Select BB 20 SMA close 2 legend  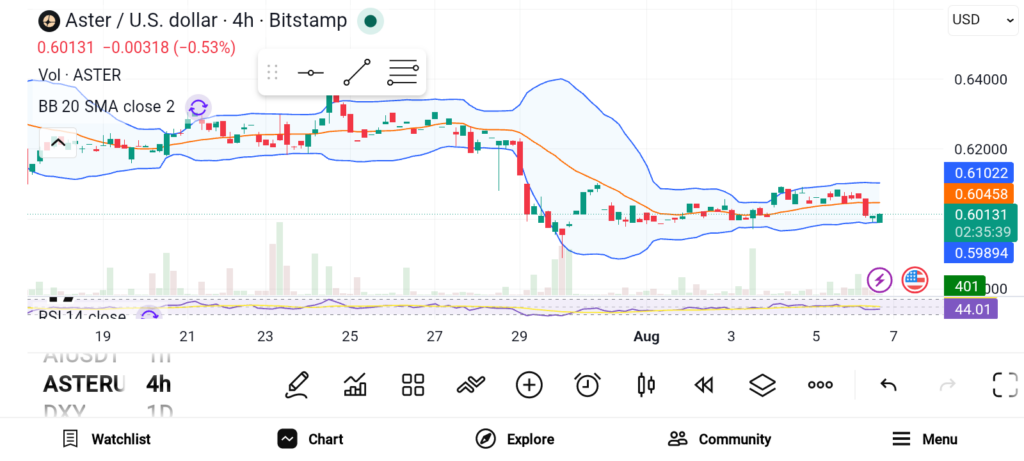(x=106, y=106)
